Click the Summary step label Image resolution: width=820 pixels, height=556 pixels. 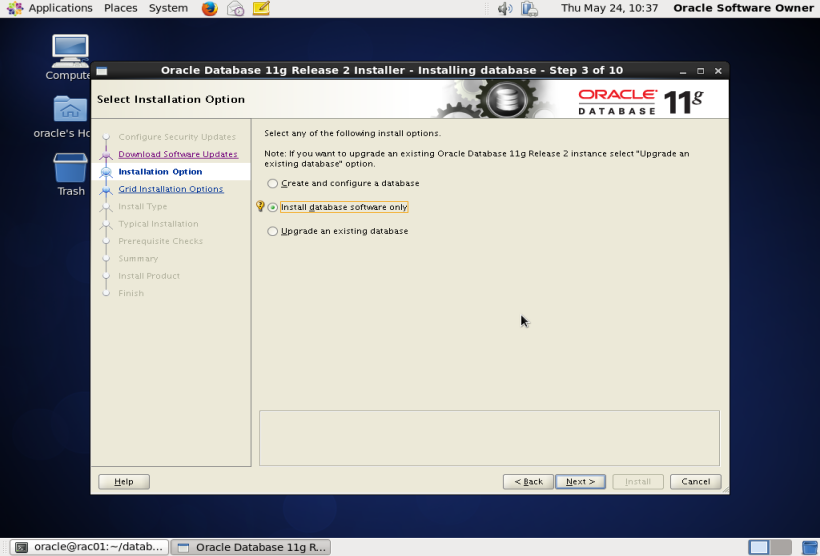click(138, 258)
